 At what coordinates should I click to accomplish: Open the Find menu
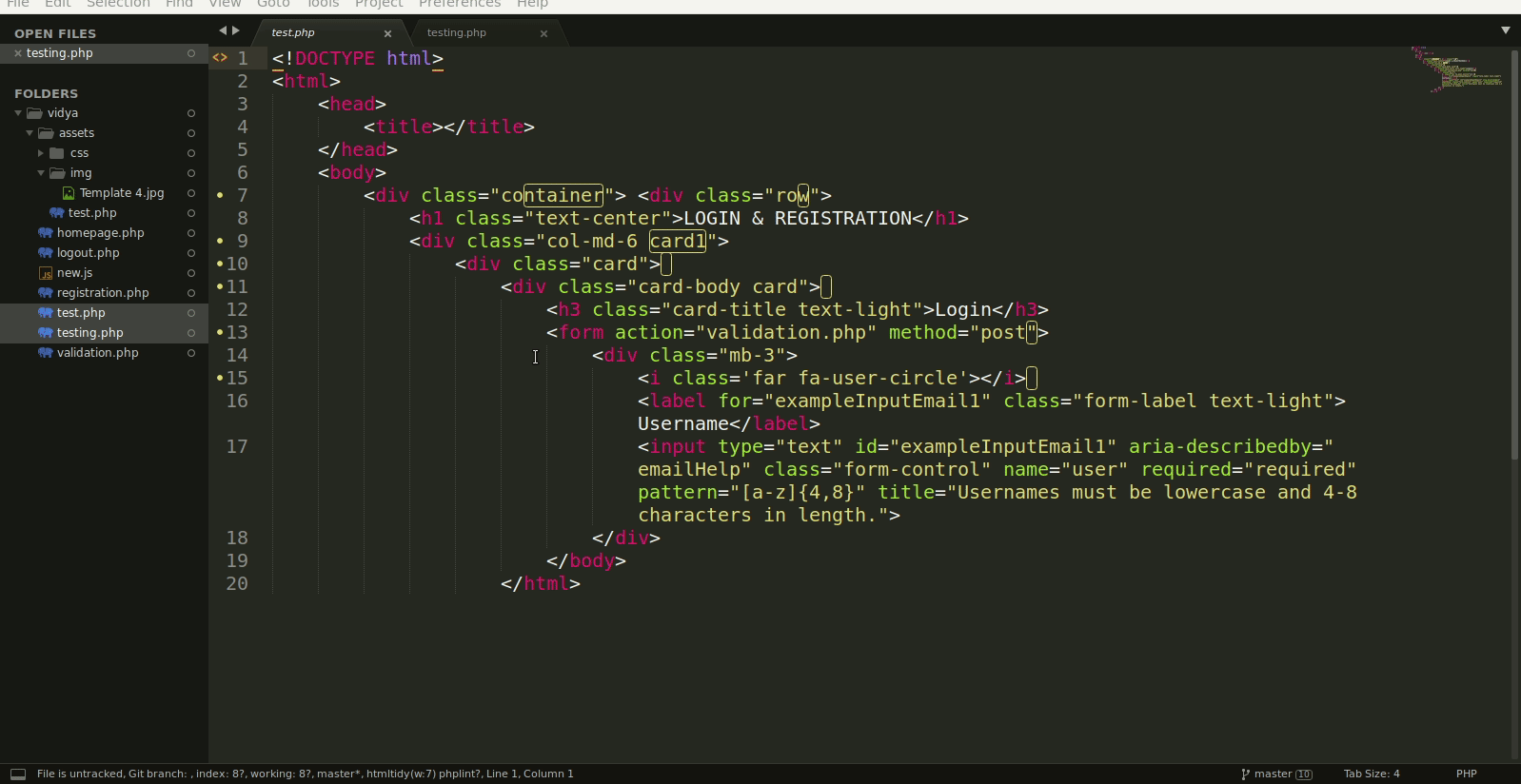pos(179,4)
